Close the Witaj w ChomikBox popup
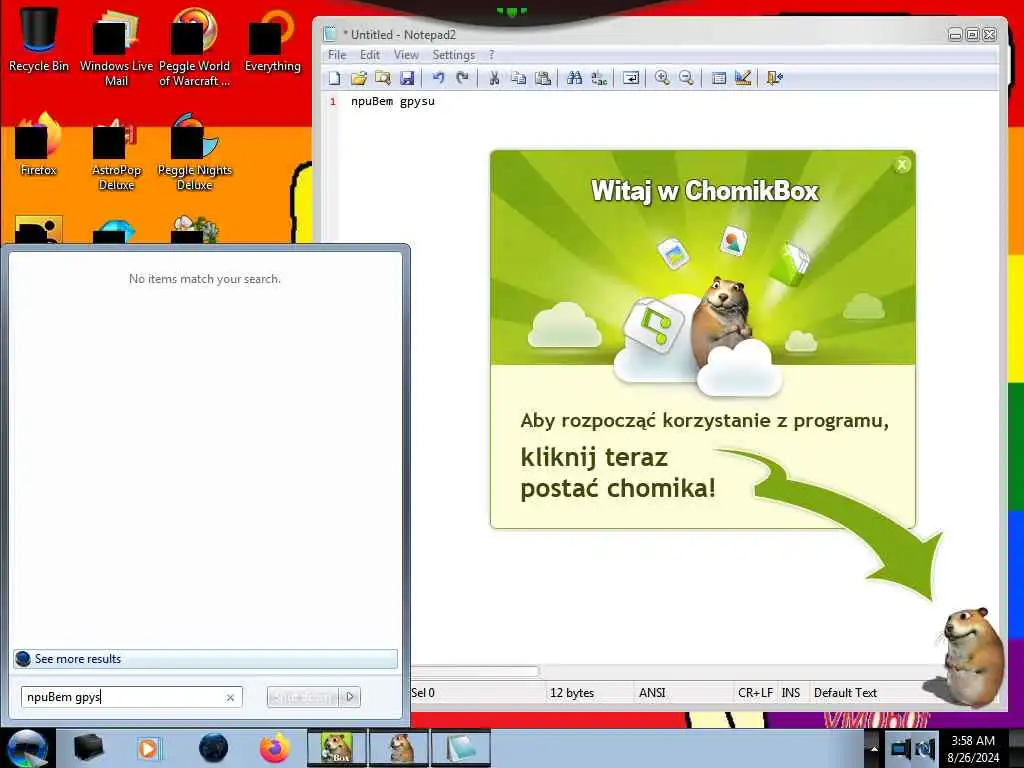This screenshot has height=768, width=1024. 902,165
